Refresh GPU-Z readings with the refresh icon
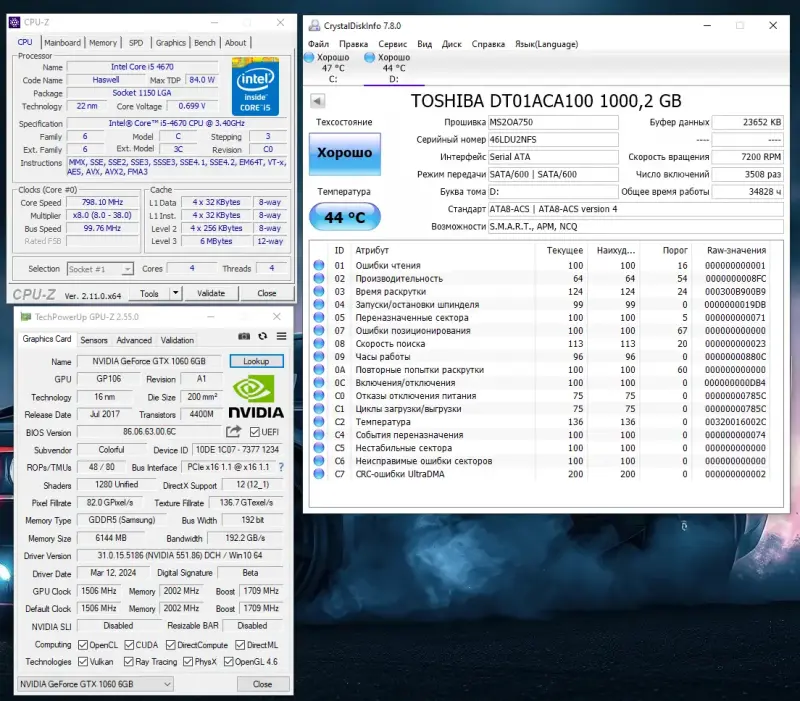The width and height of the screenshot is (800, 701). point(263,336)
